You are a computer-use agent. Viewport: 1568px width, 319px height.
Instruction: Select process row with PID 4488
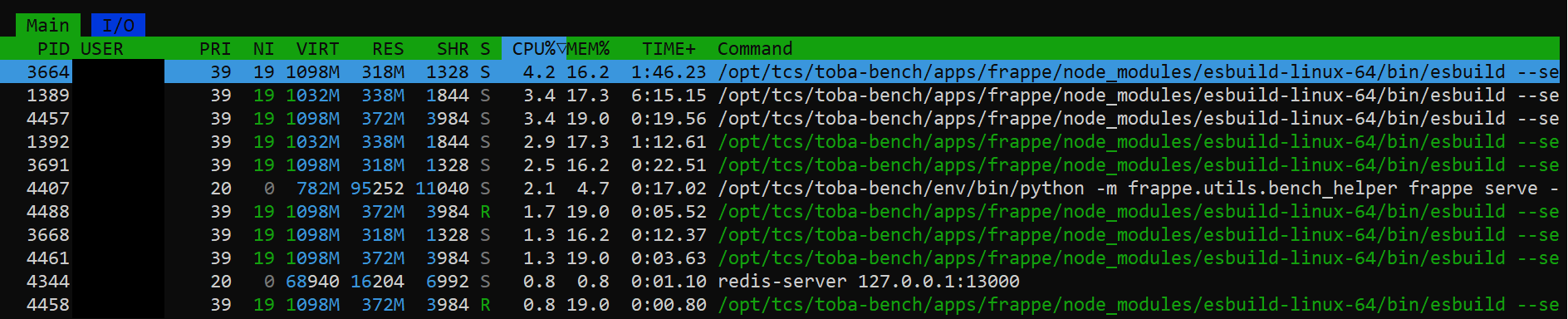[784, 211]
